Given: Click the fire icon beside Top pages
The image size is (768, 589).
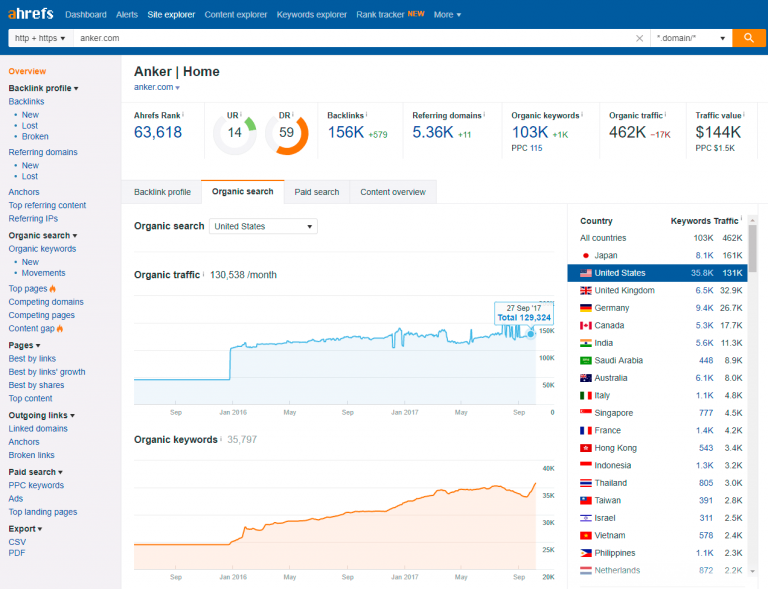Looking at the screenshot, I should 53,289.
